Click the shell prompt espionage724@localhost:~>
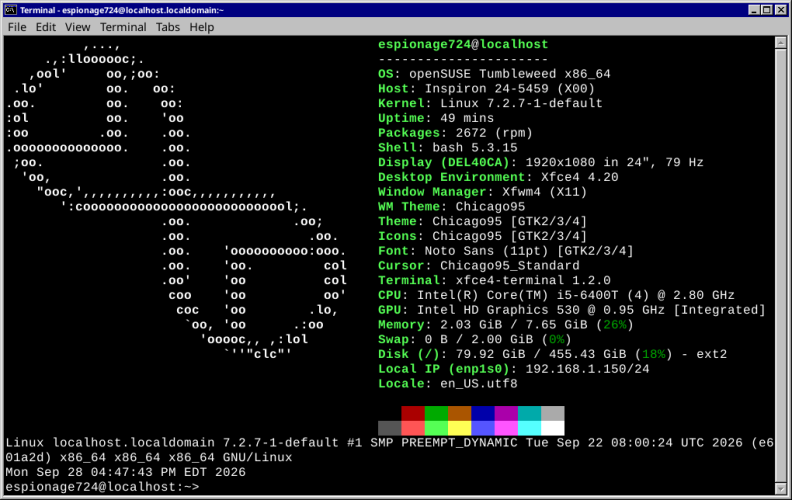Screen dimensions: 792x500 coord(102,487)
